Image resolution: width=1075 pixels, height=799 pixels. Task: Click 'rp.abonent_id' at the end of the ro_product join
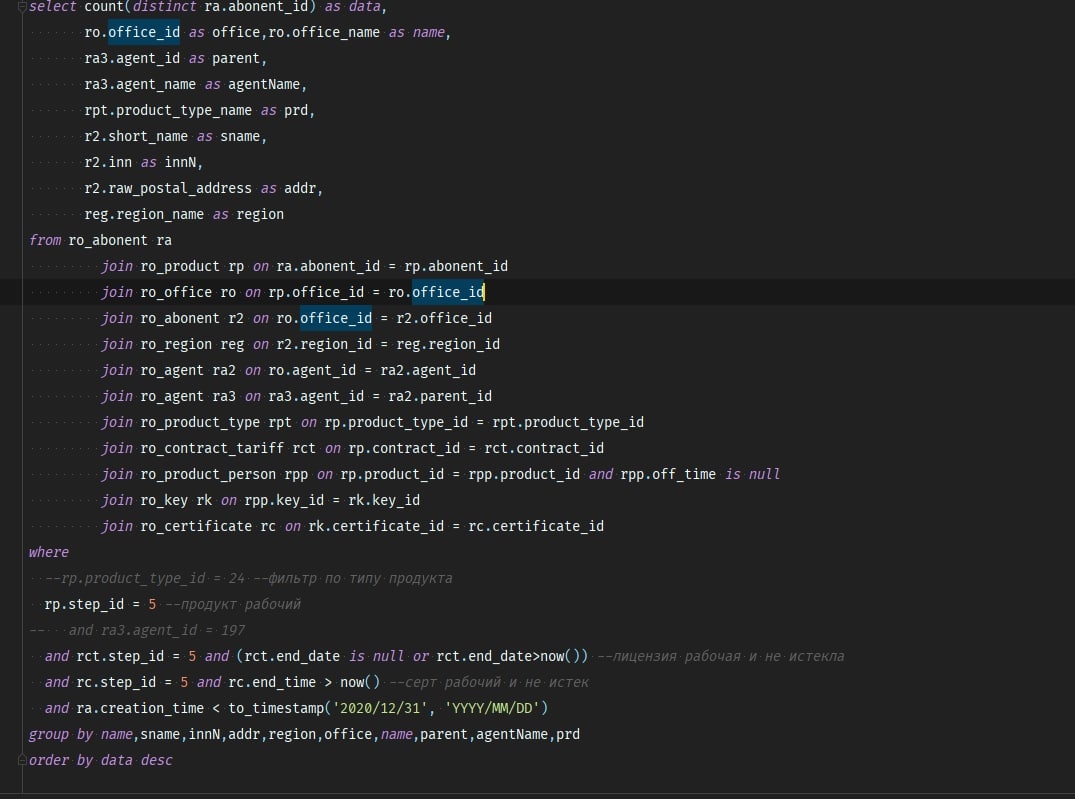tap(456, 266)
